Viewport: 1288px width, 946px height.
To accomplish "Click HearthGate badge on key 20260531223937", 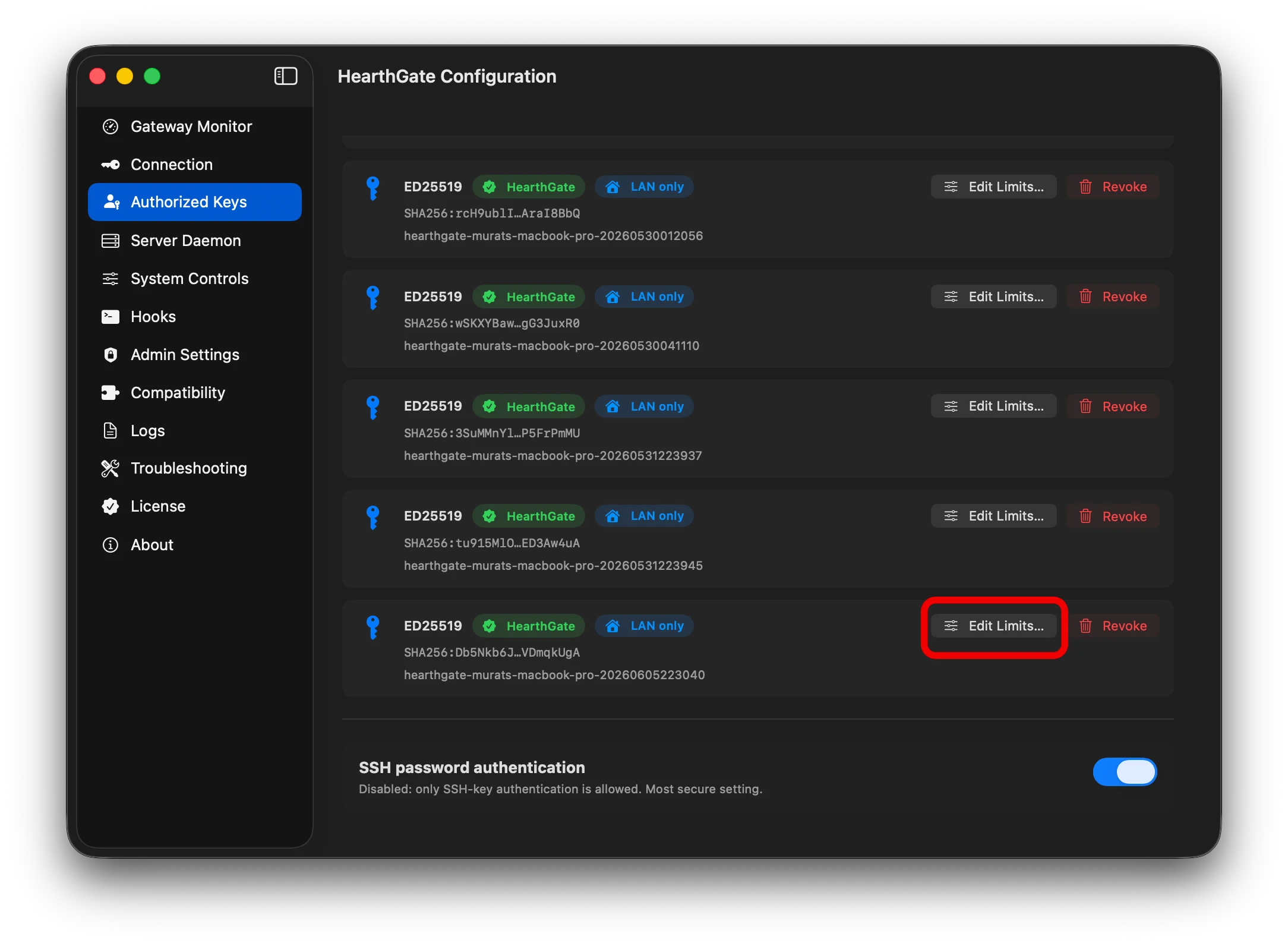I will pos(529,406).
